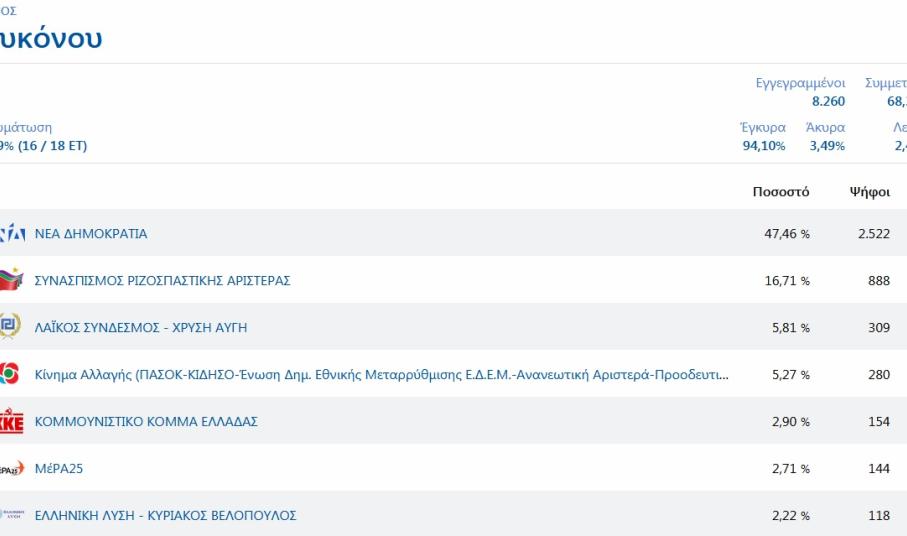The height and width of the screenshot is (536, 907).
Task: Click the Kinima Allagis sun logo
Action: 9,375
